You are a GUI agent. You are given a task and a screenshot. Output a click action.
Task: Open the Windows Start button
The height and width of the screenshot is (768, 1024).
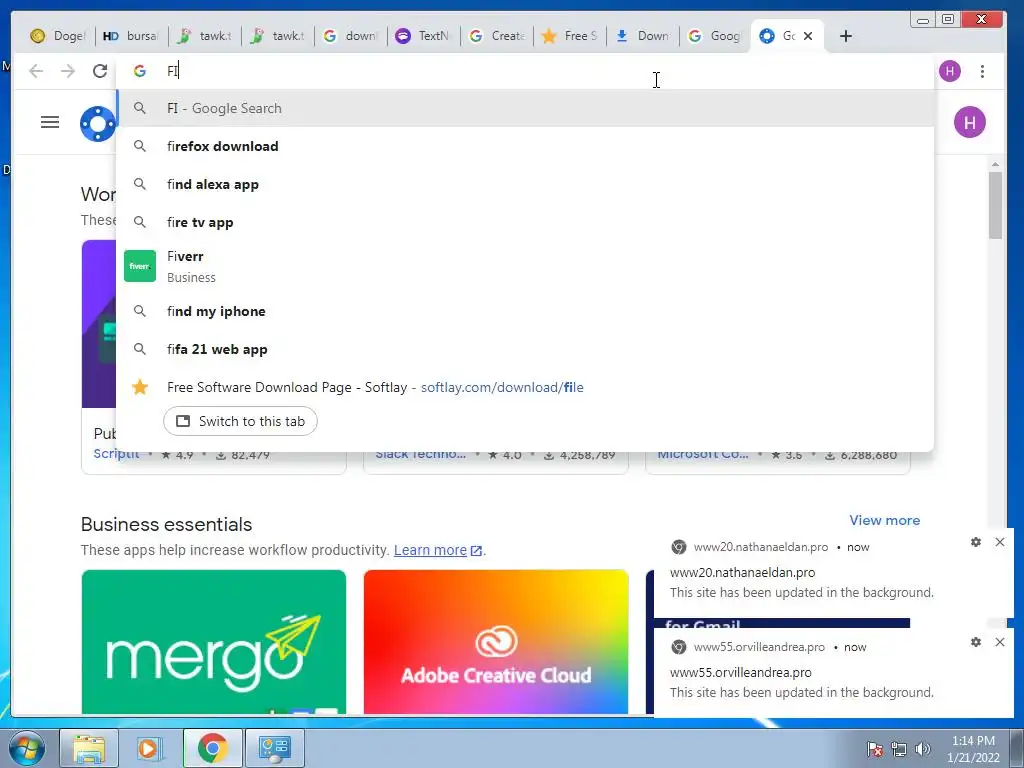[x=27, y=748]
